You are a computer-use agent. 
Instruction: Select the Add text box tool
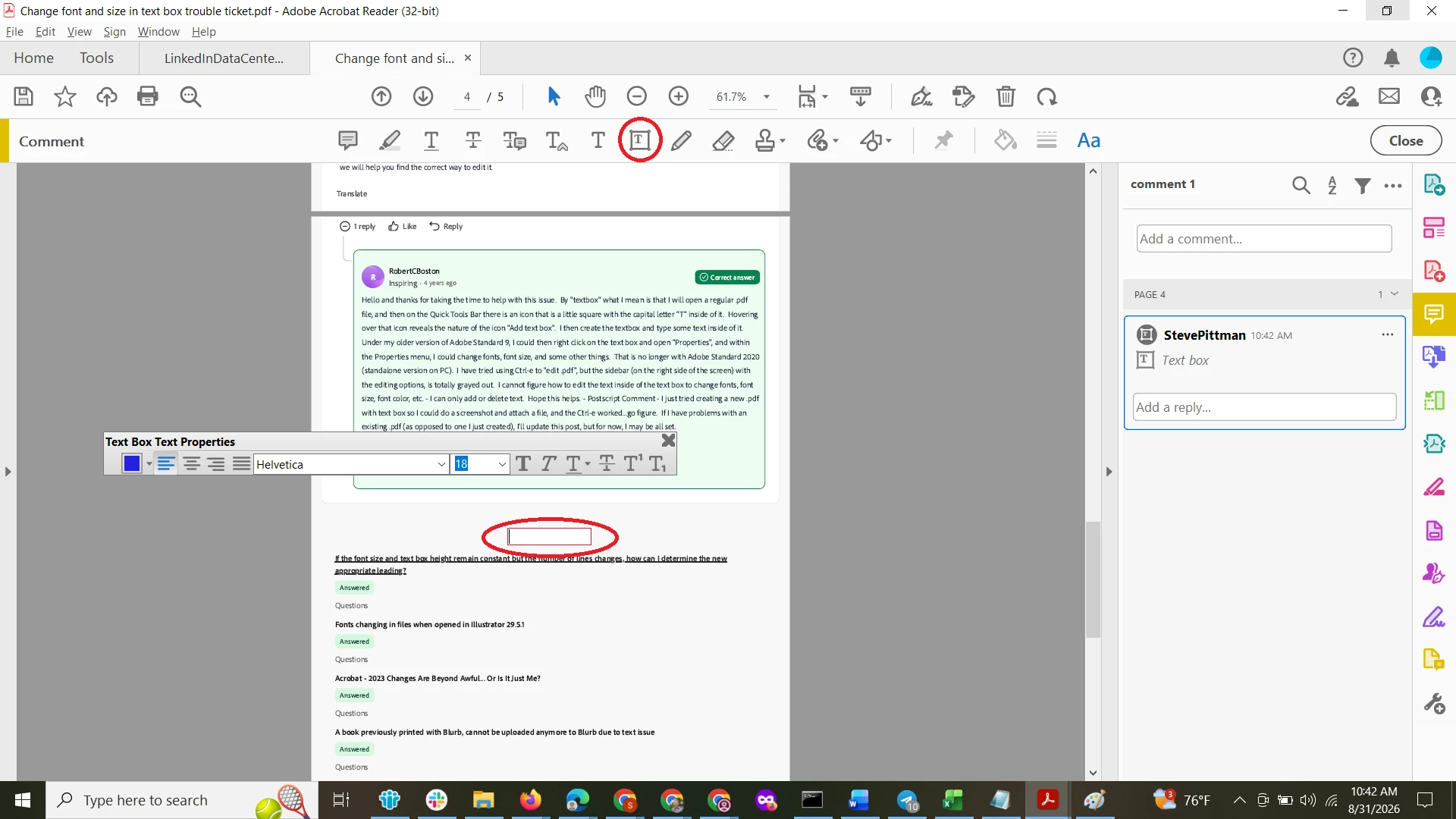tap(640, 140)
